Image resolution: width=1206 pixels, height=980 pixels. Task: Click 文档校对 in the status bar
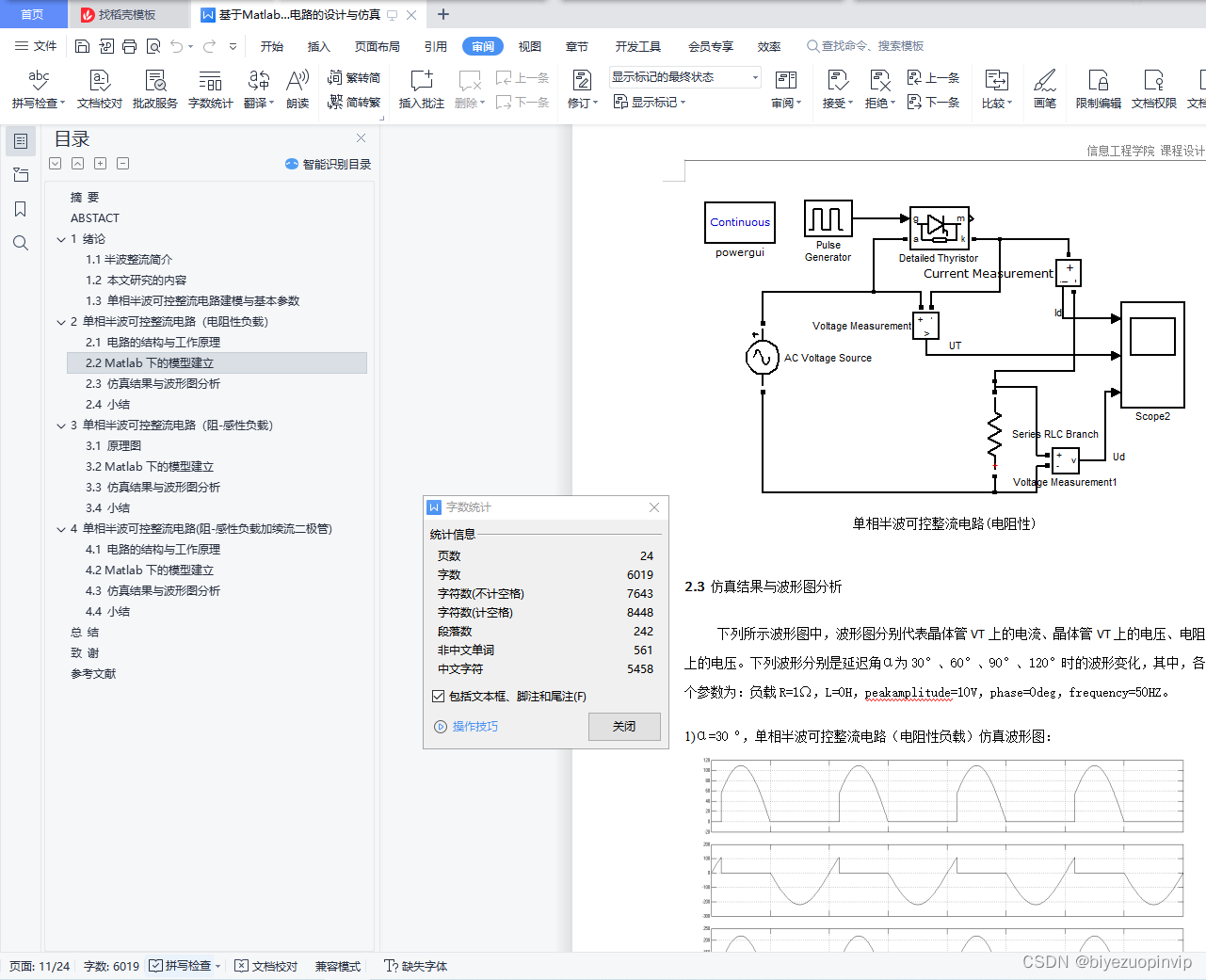tap(266, 966)
